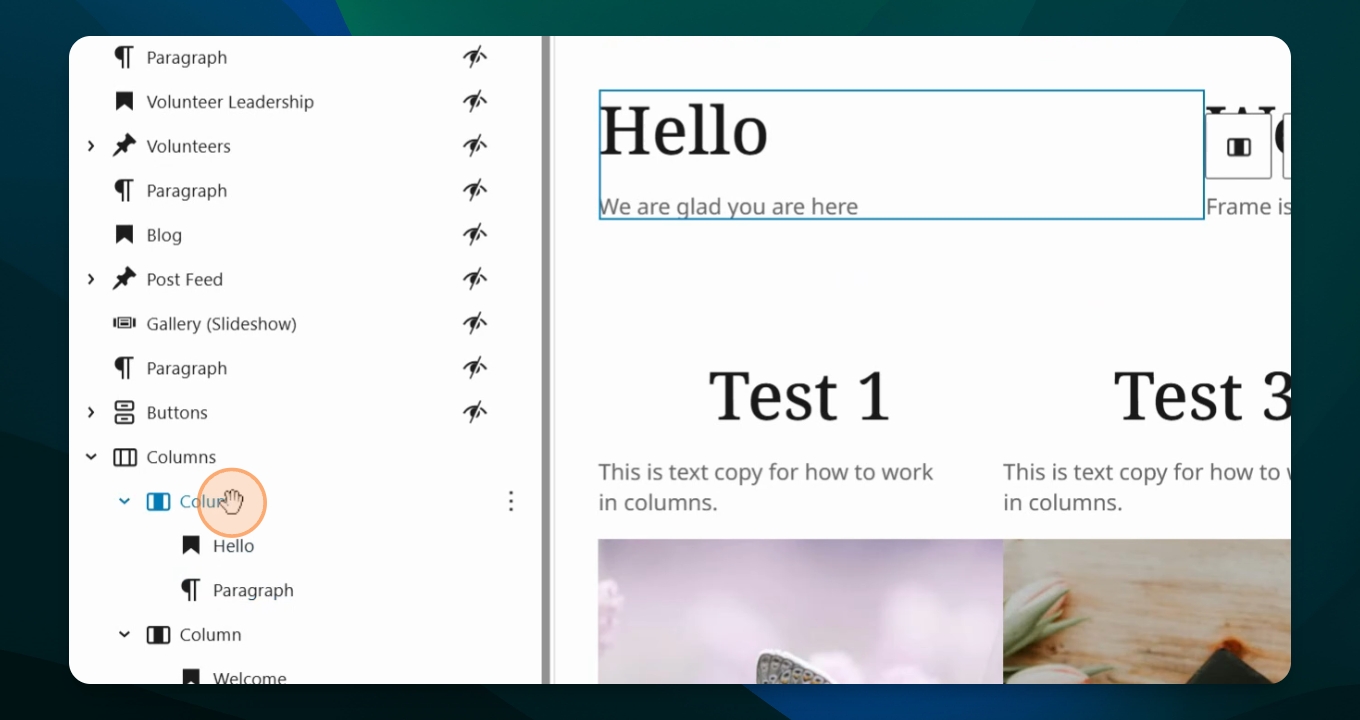Open the options menu for the selected Column
1360x720 pixels.
(511, 501)
